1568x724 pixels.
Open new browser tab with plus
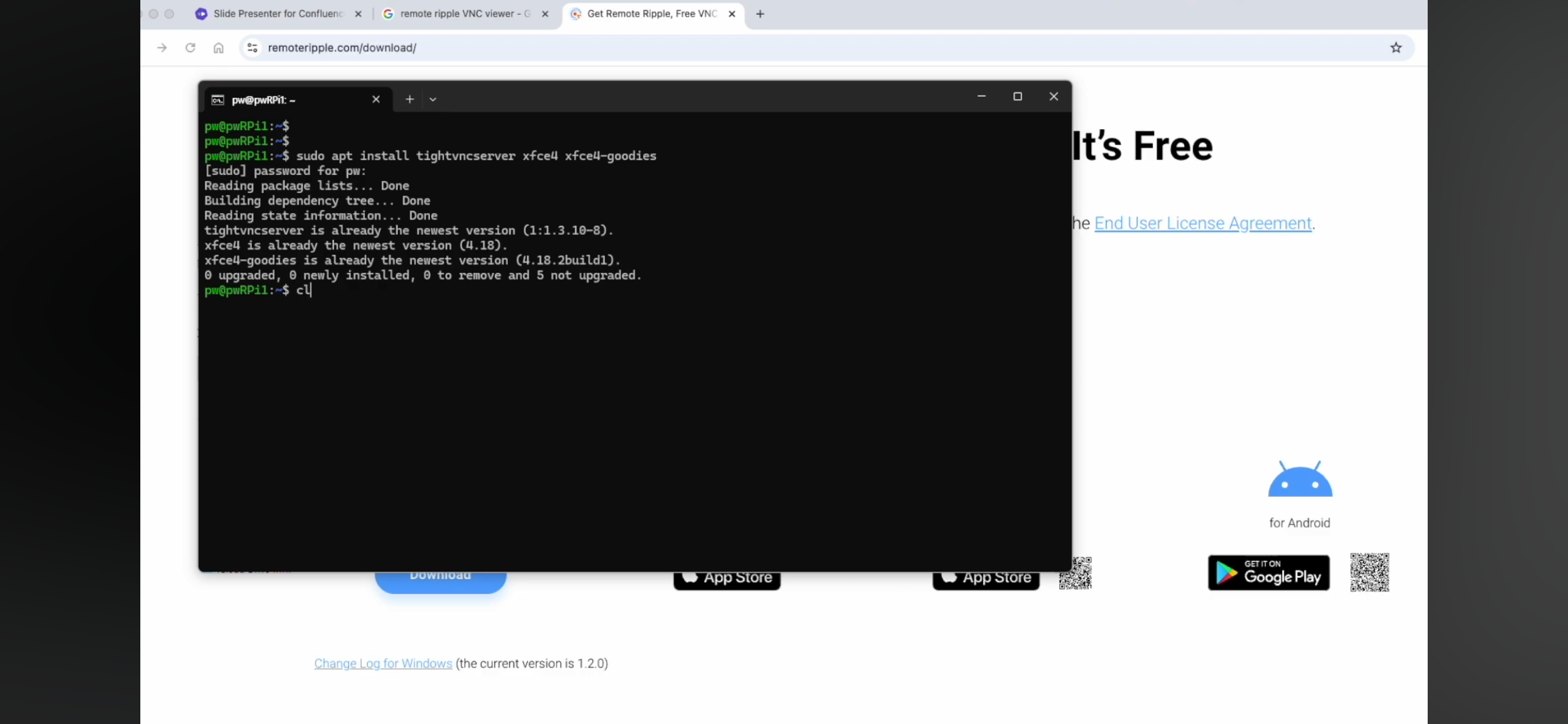[760, 14]
